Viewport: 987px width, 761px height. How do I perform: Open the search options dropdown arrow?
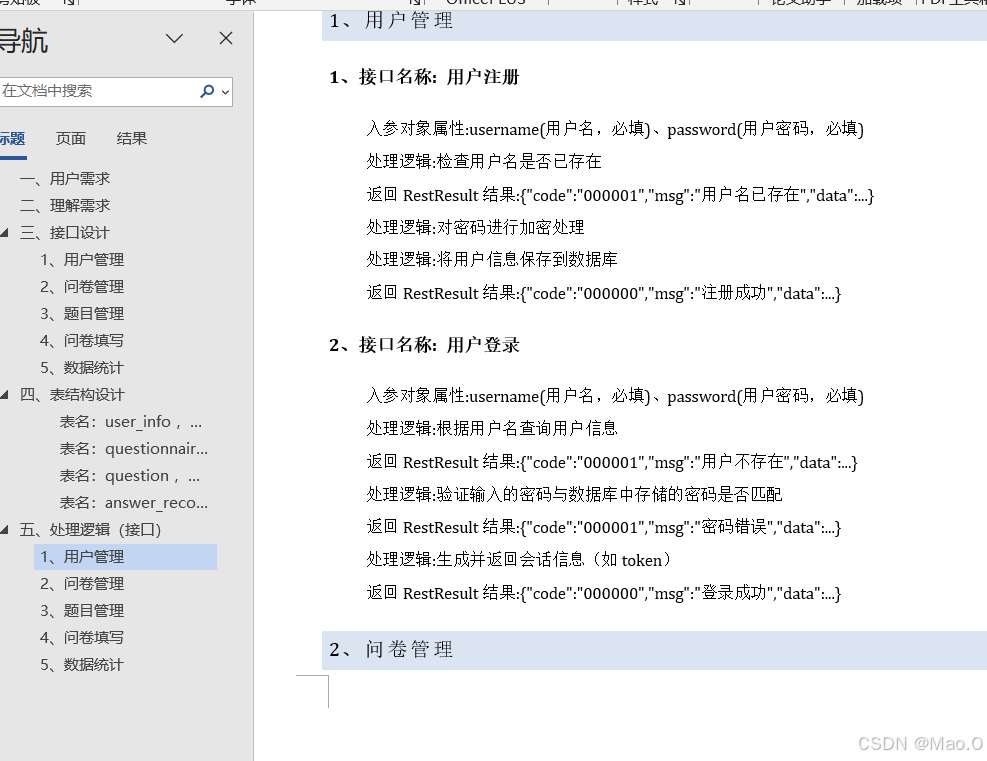coord(225,92)
